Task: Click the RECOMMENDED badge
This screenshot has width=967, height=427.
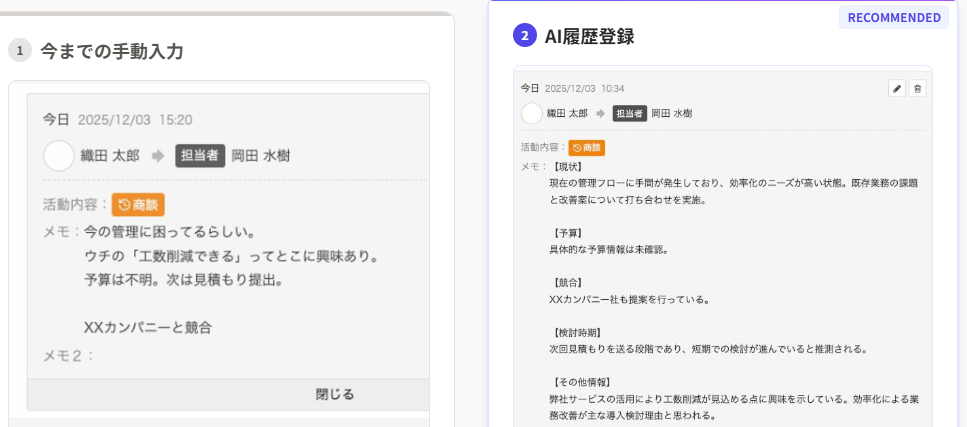Action: pos(893,17)
